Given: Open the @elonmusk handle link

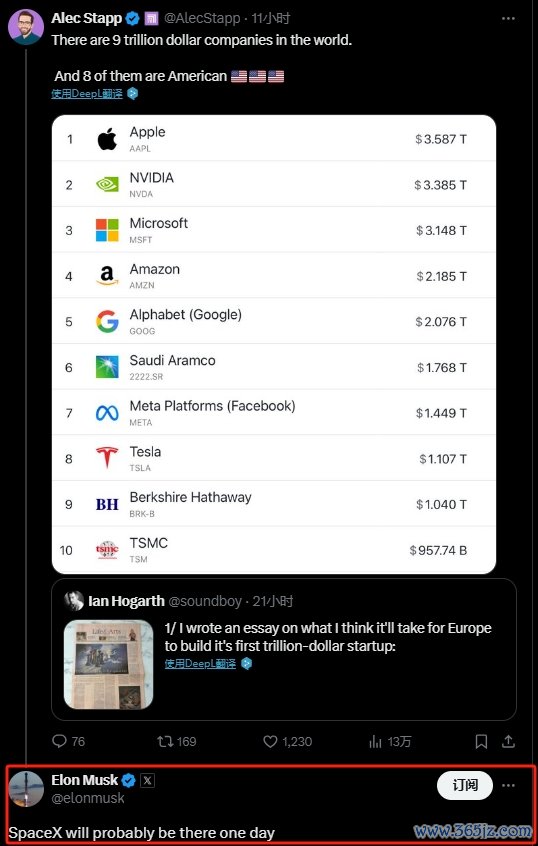Looking at the screenshot, I should tap(88, 798).
